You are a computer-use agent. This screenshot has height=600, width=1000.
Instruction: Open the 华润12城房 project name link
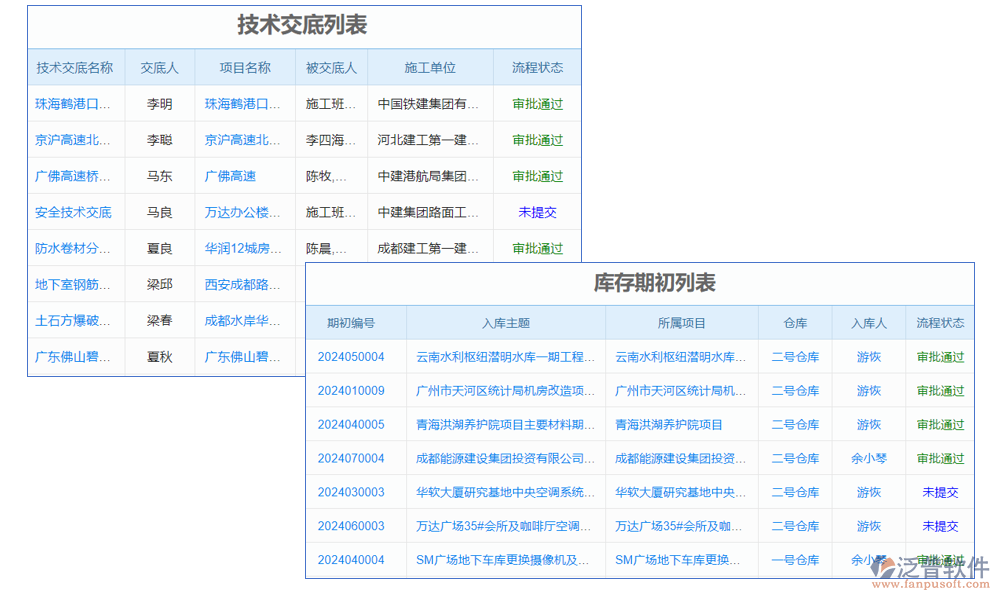pos(240,248)
